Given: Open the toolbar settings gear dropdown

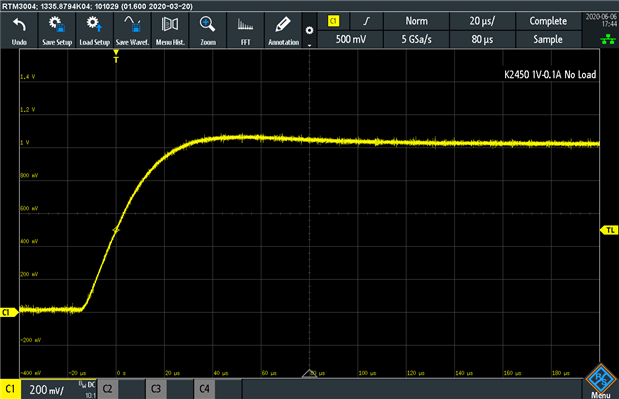Looking at the screenshot, I should click(310, 31).
